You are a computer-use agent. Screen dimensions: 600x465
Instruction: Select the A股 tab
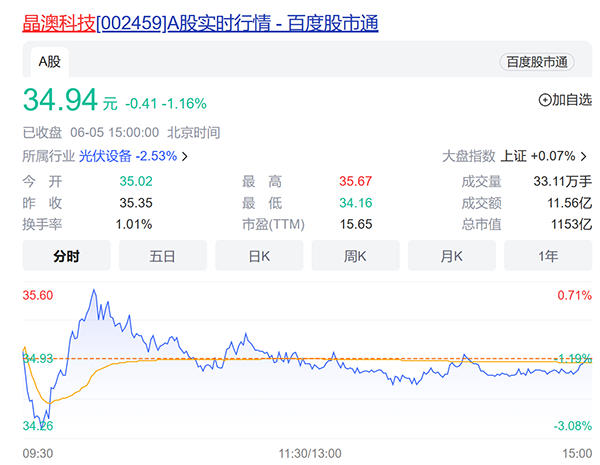coord(50,62)
